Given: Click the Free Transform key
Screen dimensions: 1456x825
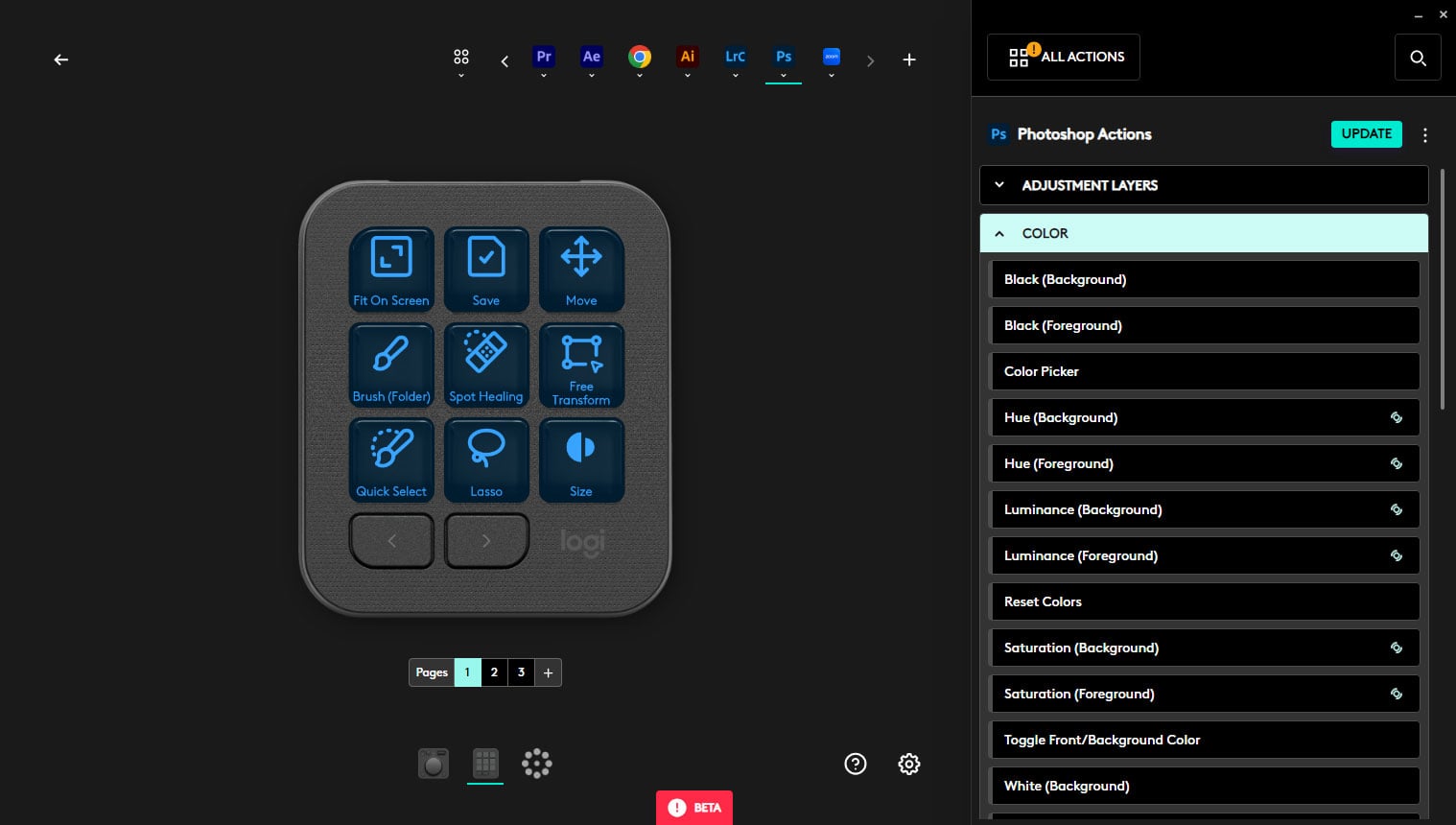Looking at the screenshot, I should 581,365.
